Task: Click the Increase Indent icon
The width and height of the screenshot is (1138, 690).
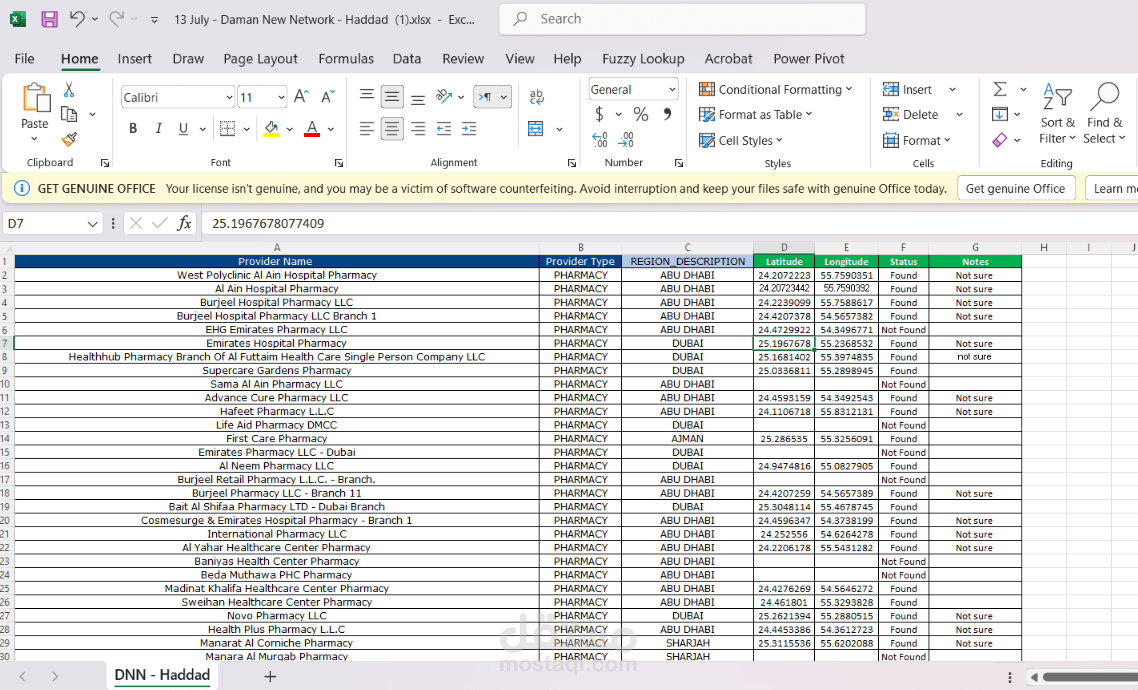Action: click(x=469, y=128)
